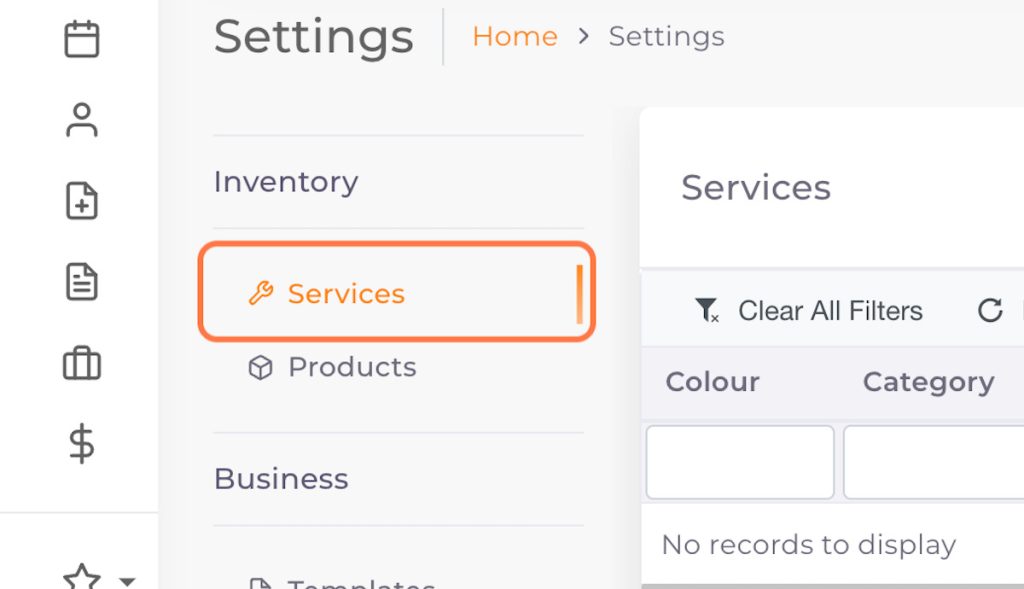This screenshot has height=589, width=1024.
Task: Click the Settings breadcrumb item
Action: click(666, 37)
